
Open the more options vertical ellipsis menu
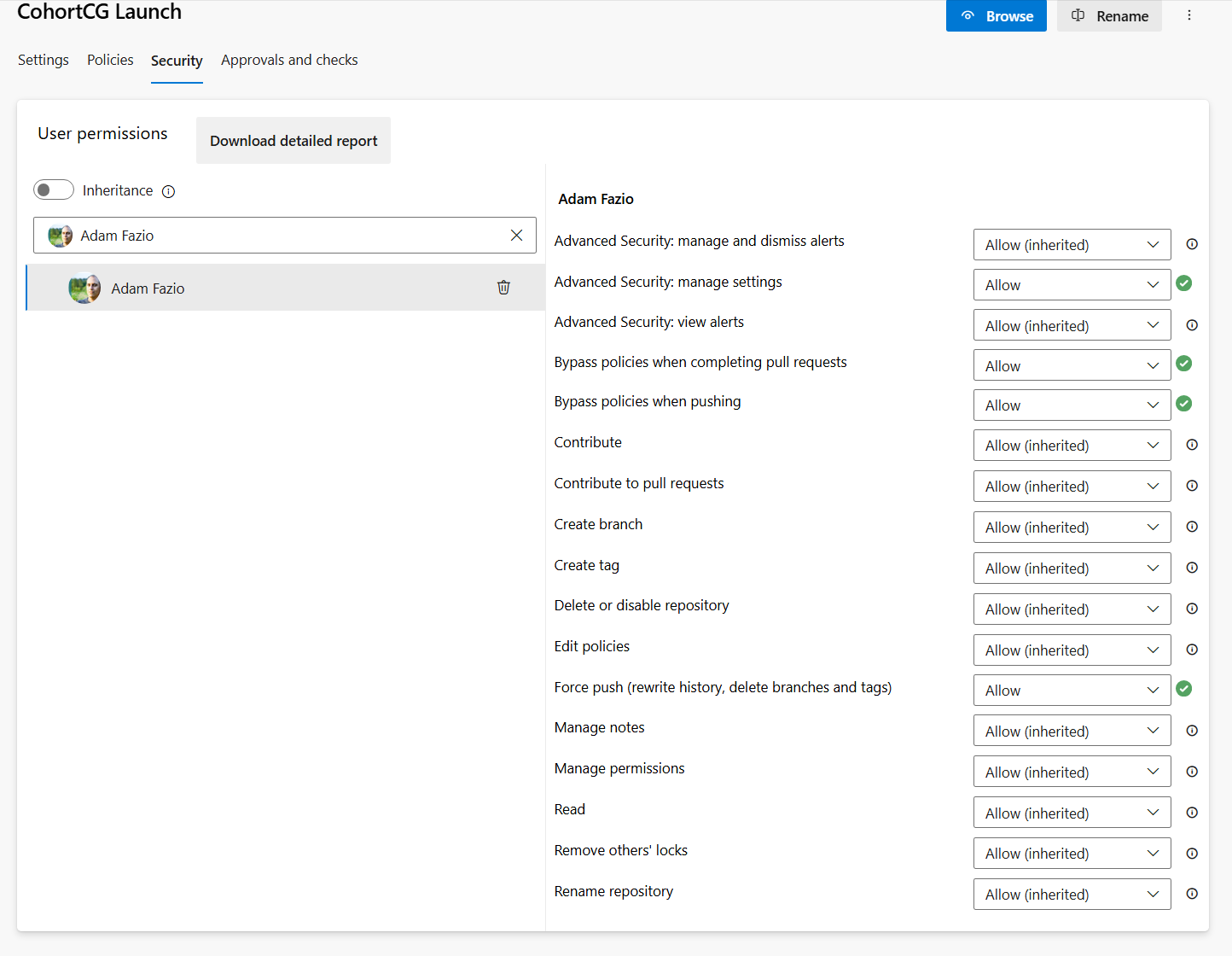click(x=1189, y=15)
